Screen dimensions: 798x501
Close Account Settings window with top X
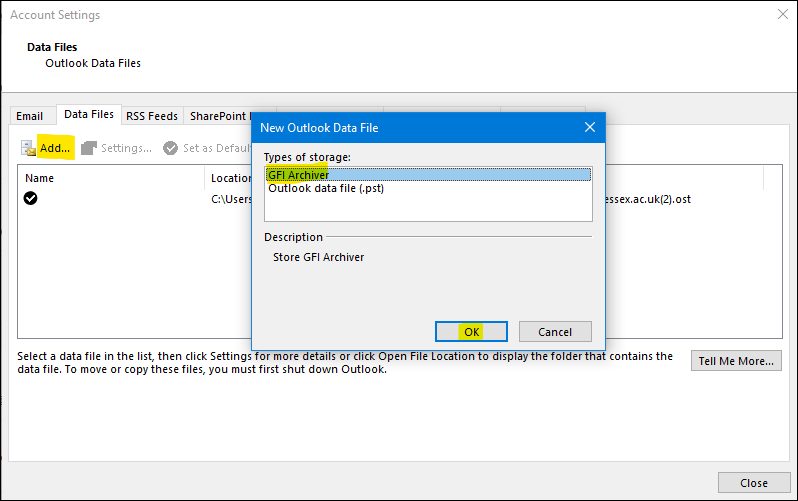[783, 14]
